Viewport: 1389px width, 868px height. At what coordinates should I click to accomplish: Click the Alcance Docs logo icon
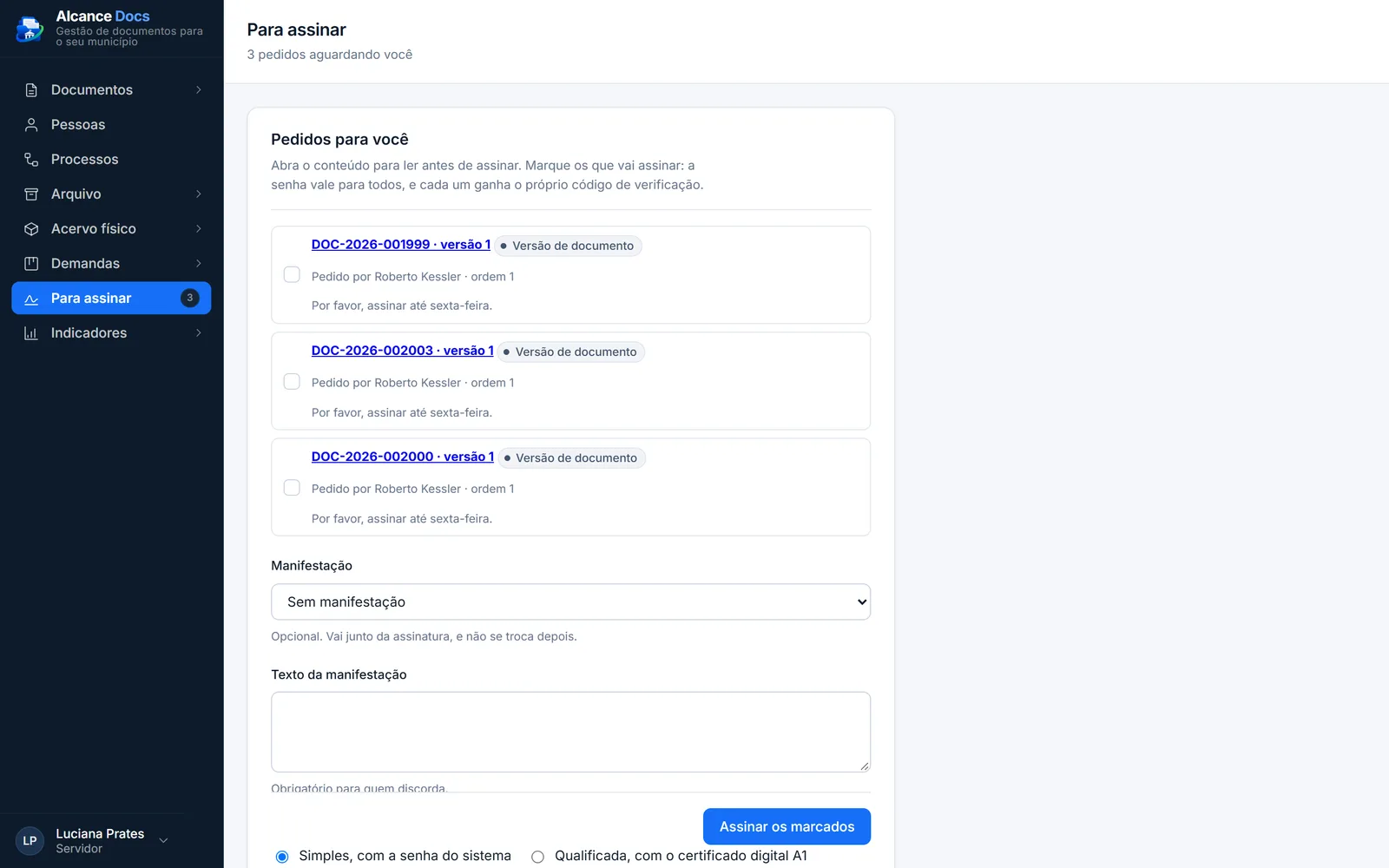(x=30, y=29)
